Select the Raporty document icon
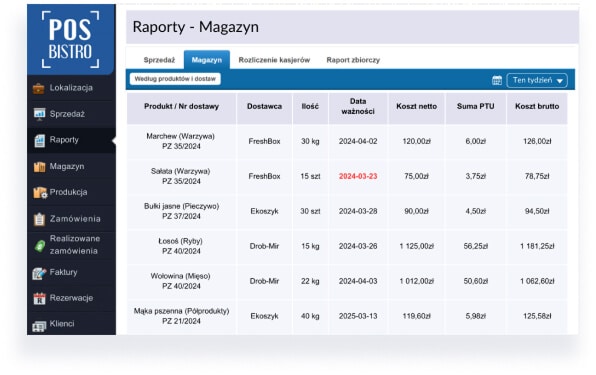Image resolution: width=596 pixels, height=375 pixels. 39,140
